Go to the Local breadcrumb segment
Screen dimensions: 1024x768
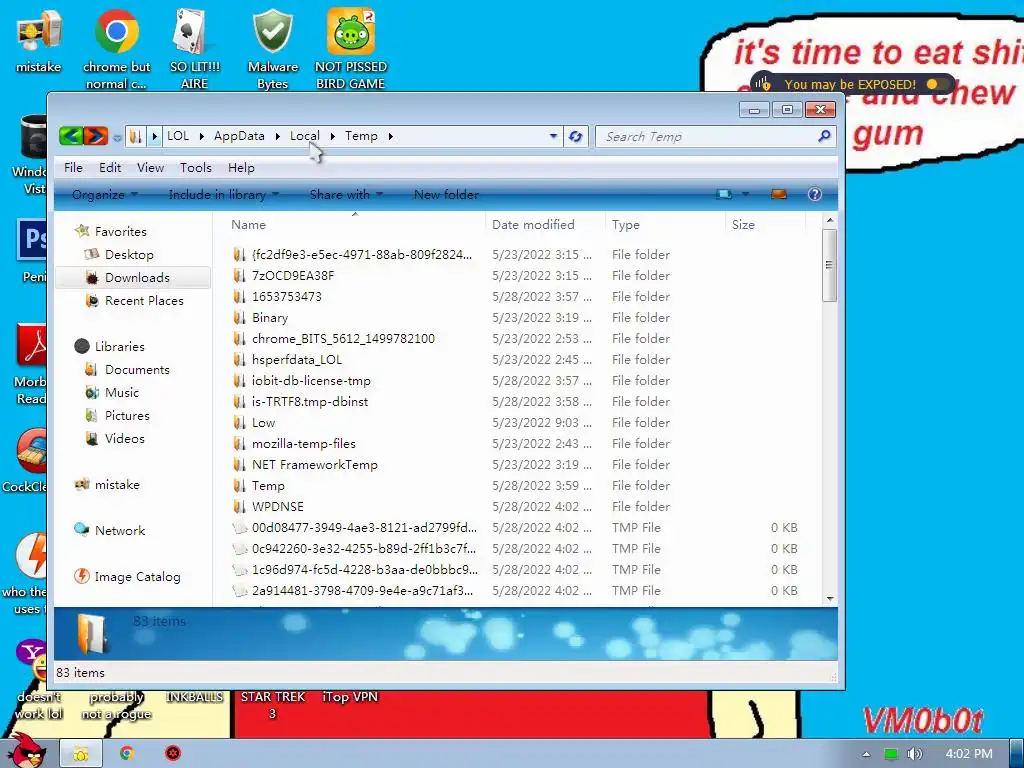click(304, 136)
